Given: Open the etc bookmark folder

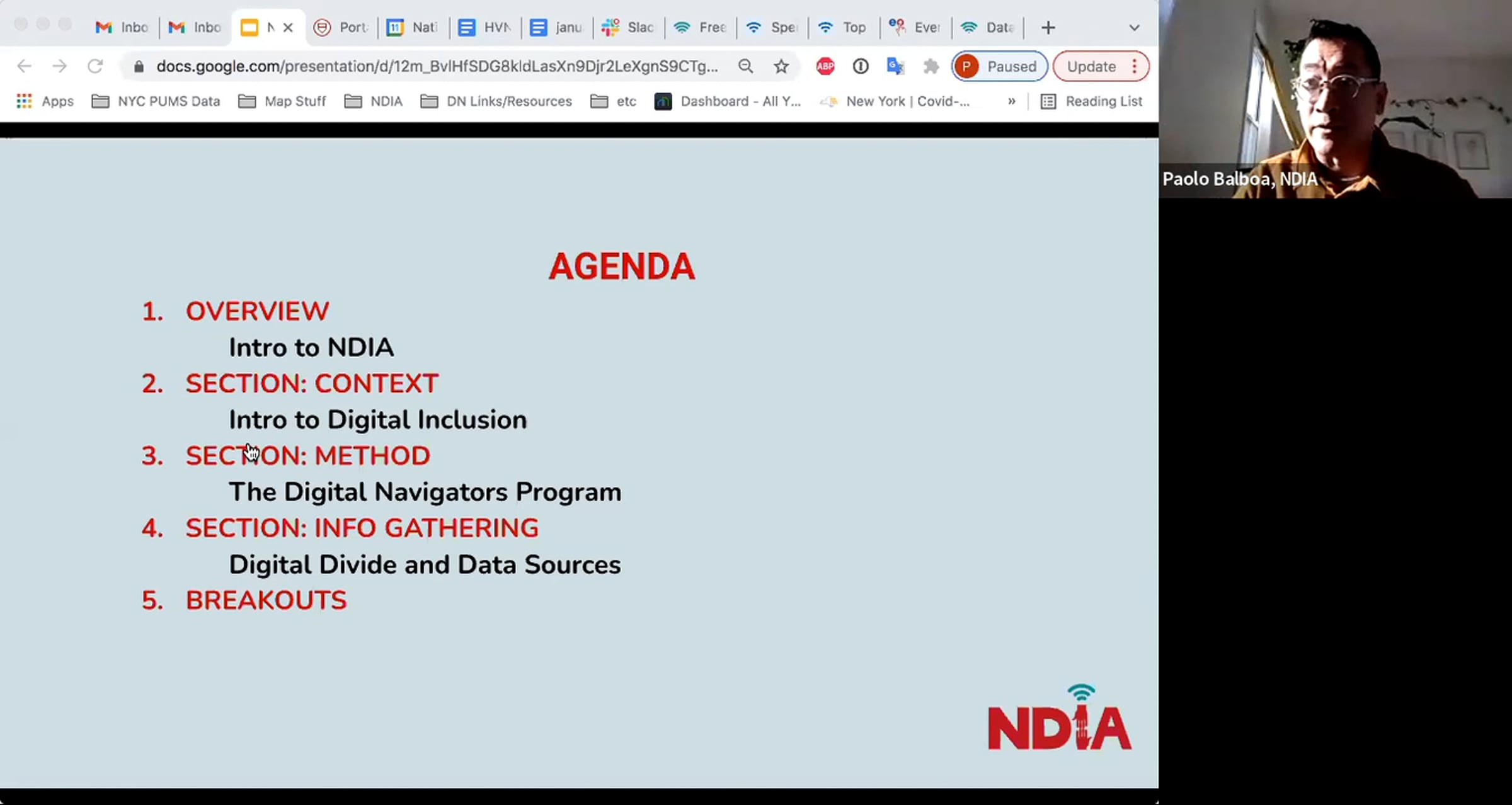Looking at the screenshot, I should [x=614, y=101].
